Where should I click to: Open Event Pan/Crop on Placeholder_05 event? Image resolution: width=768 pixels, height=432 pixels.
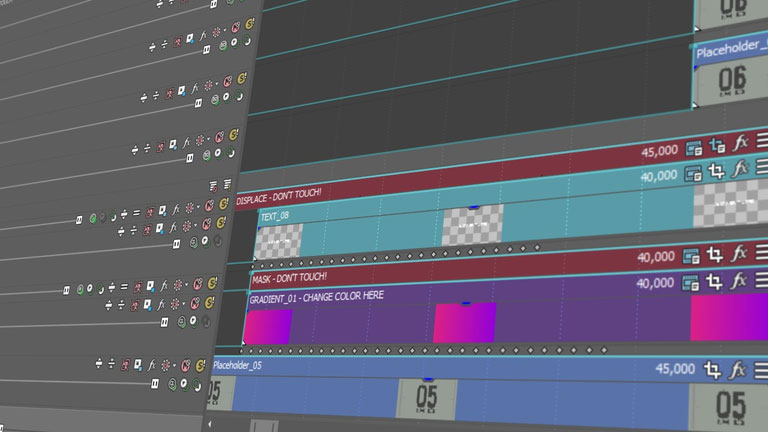[x=712, y=370]
